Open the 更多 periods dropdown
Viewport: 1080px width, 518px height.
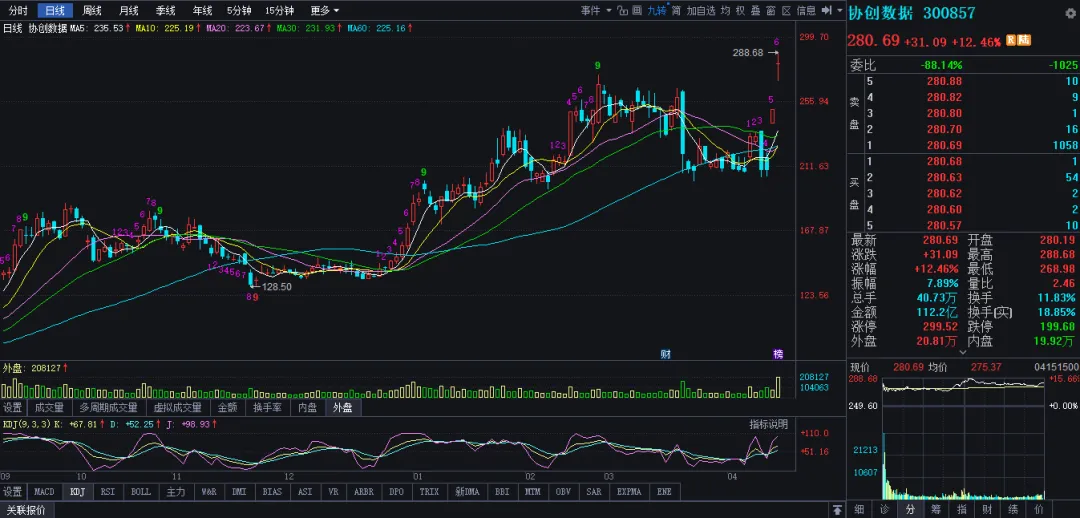coord(324,10)
